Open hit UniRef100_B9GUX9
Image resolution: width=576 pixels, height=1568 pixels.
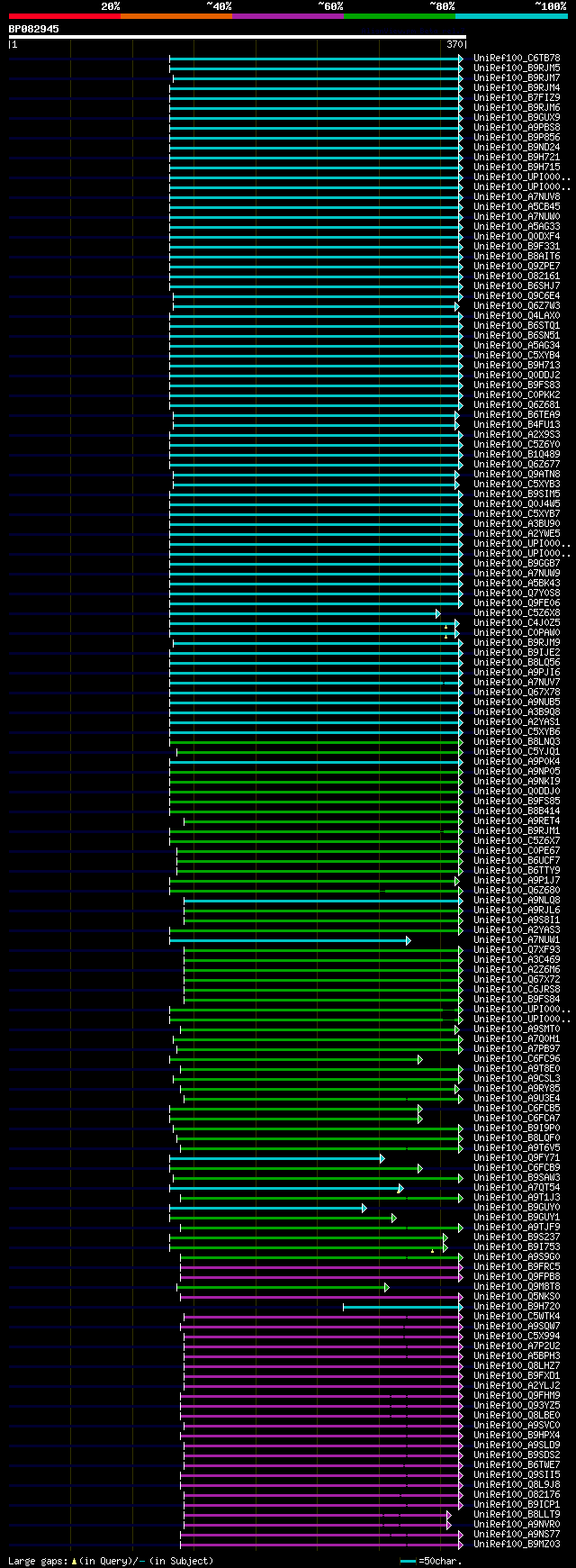coord(517,118)
